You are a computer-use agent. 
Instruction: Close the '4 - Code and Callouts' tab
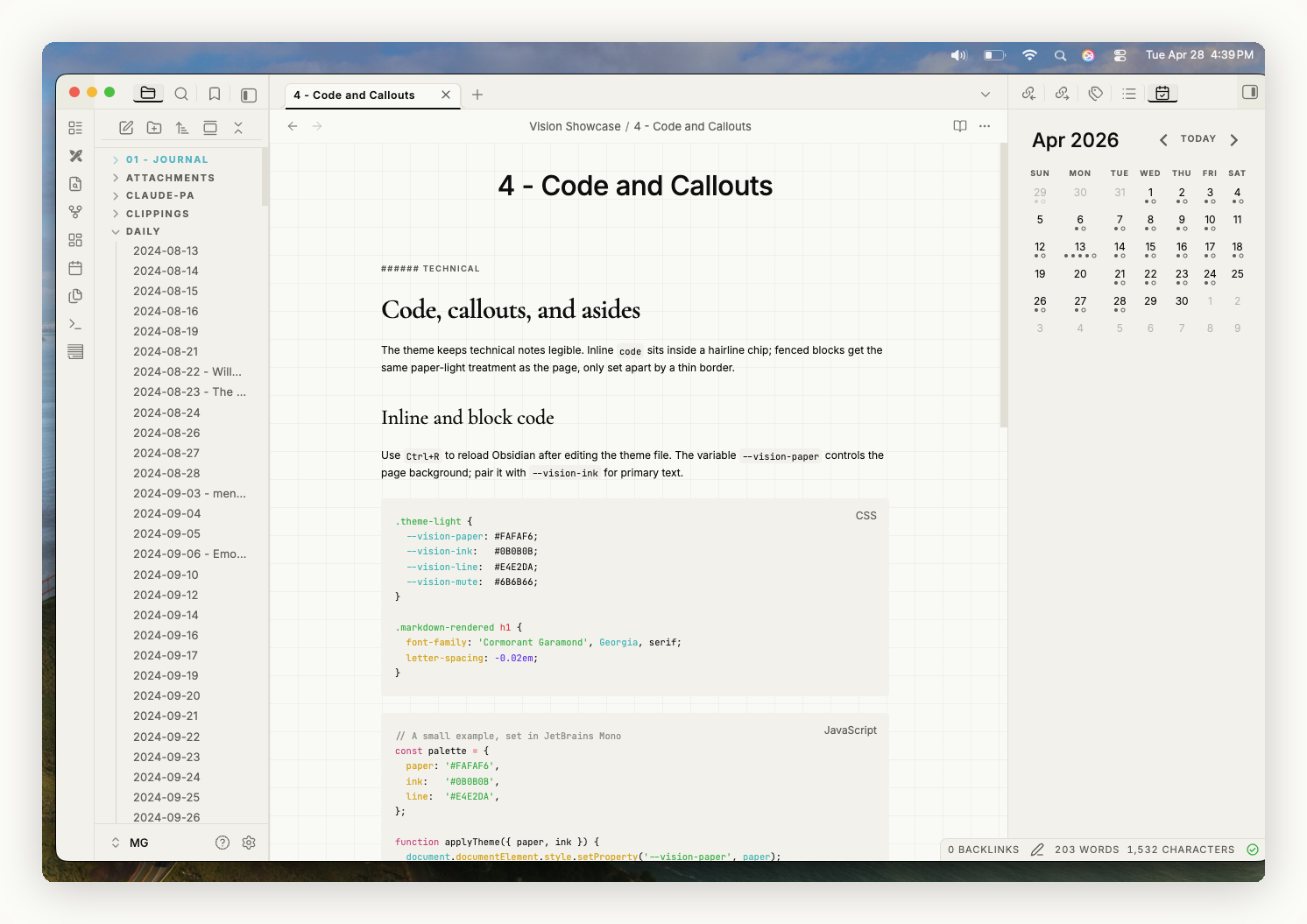446,95
